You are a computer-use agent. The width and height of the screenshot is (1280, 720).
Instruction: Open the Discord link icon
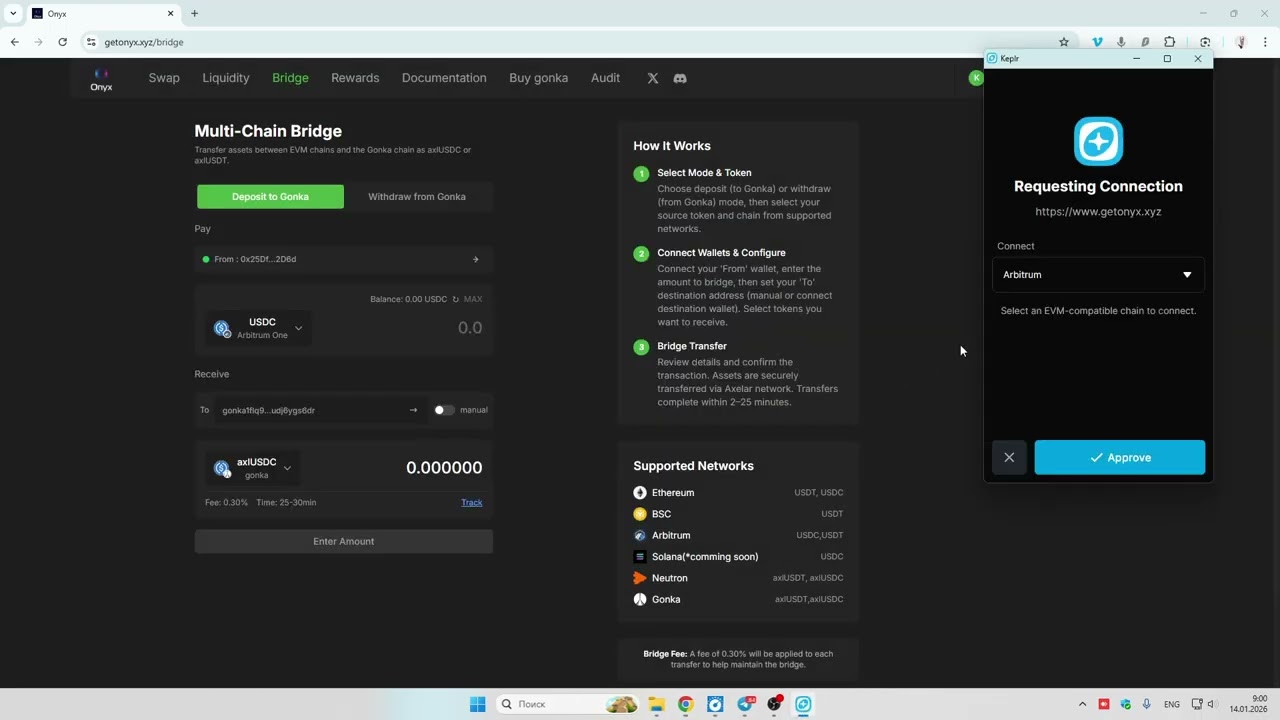click(x=680, y=78)
